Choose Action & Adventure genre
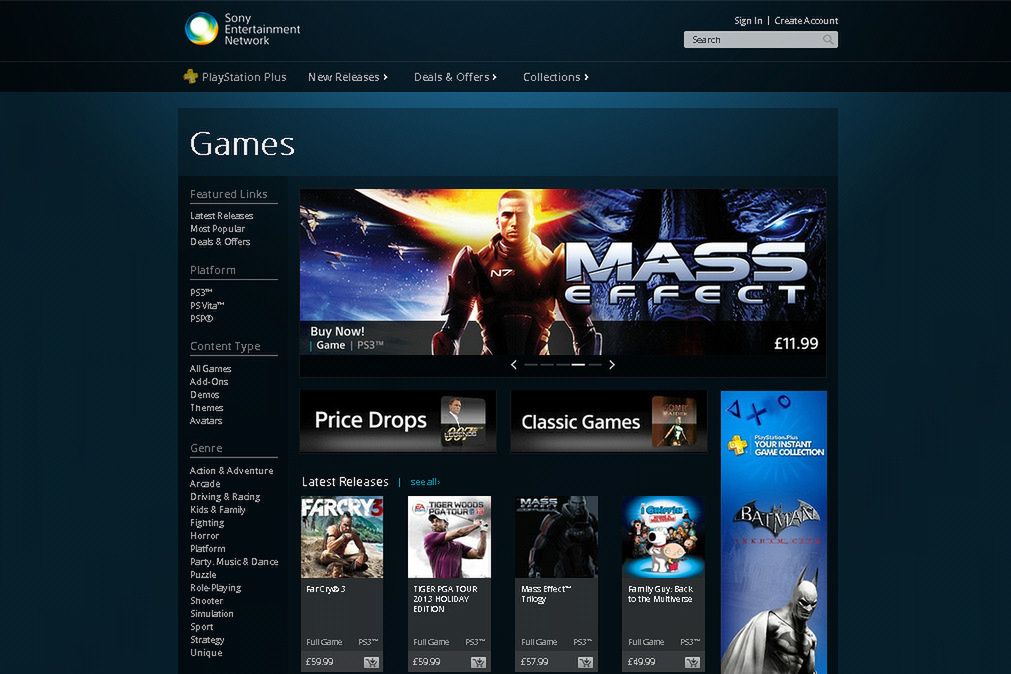Viewport: 1011px width, 674px height. tap(231, 470)
